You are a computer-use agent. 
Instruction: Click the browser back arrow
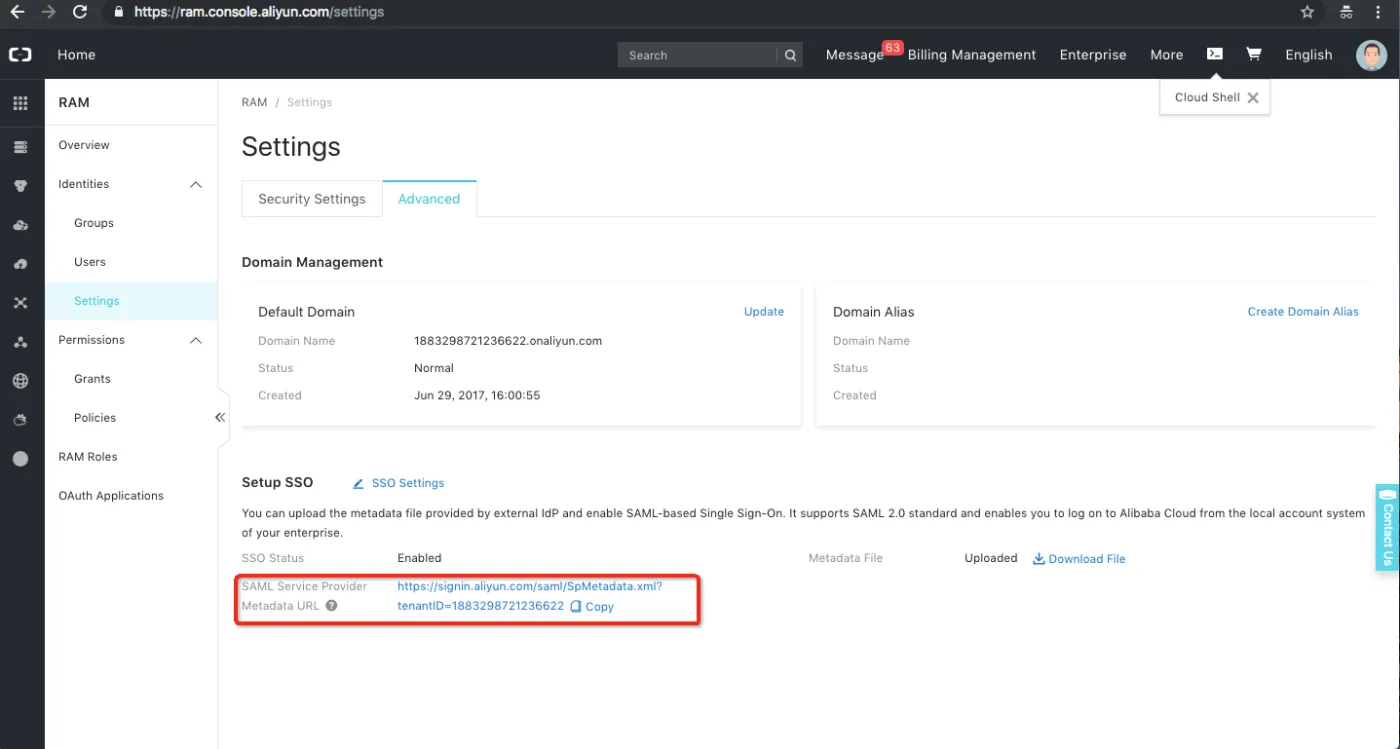[17, 13]
